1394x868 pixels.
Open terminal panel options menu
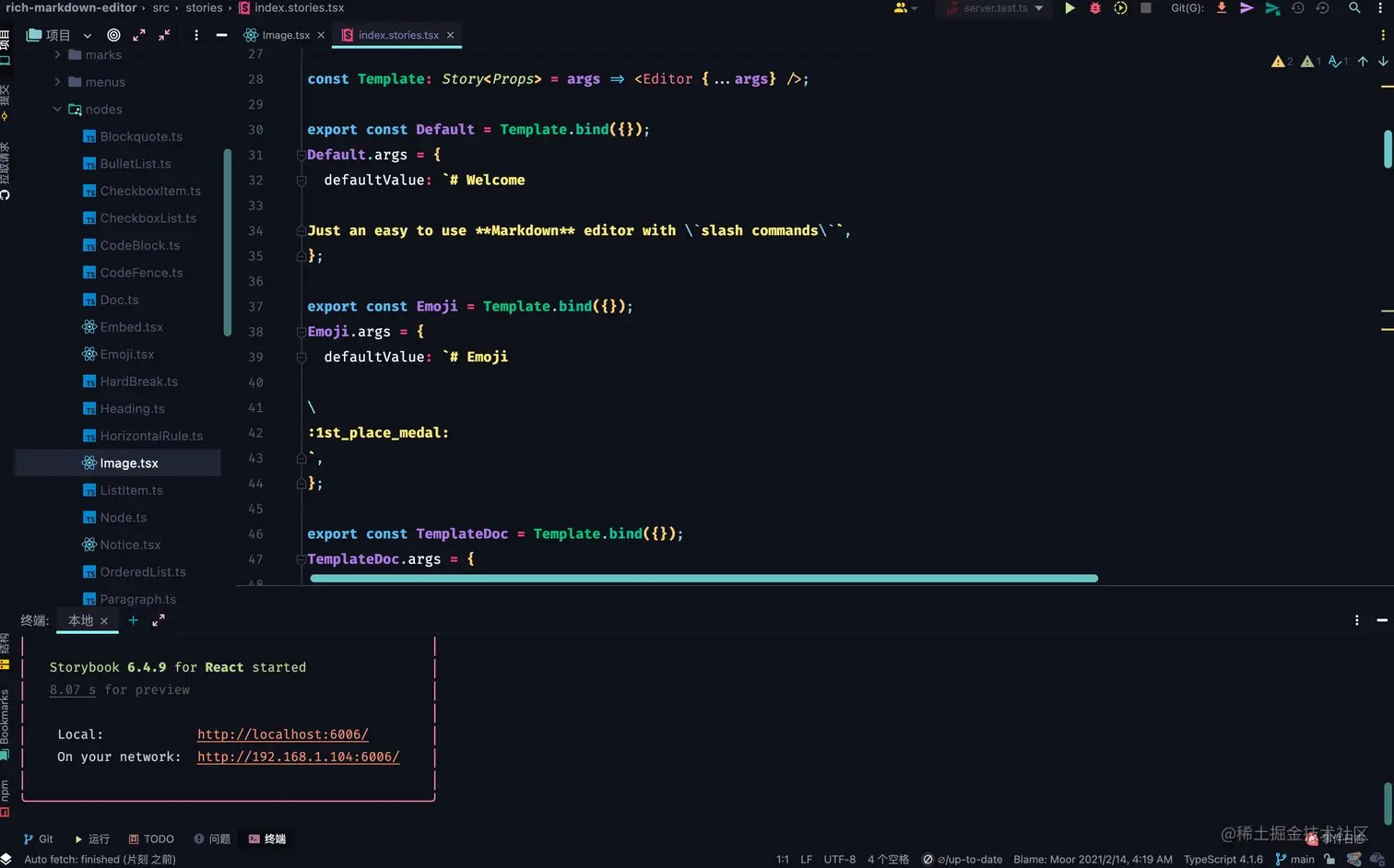tap(1357, 621)
